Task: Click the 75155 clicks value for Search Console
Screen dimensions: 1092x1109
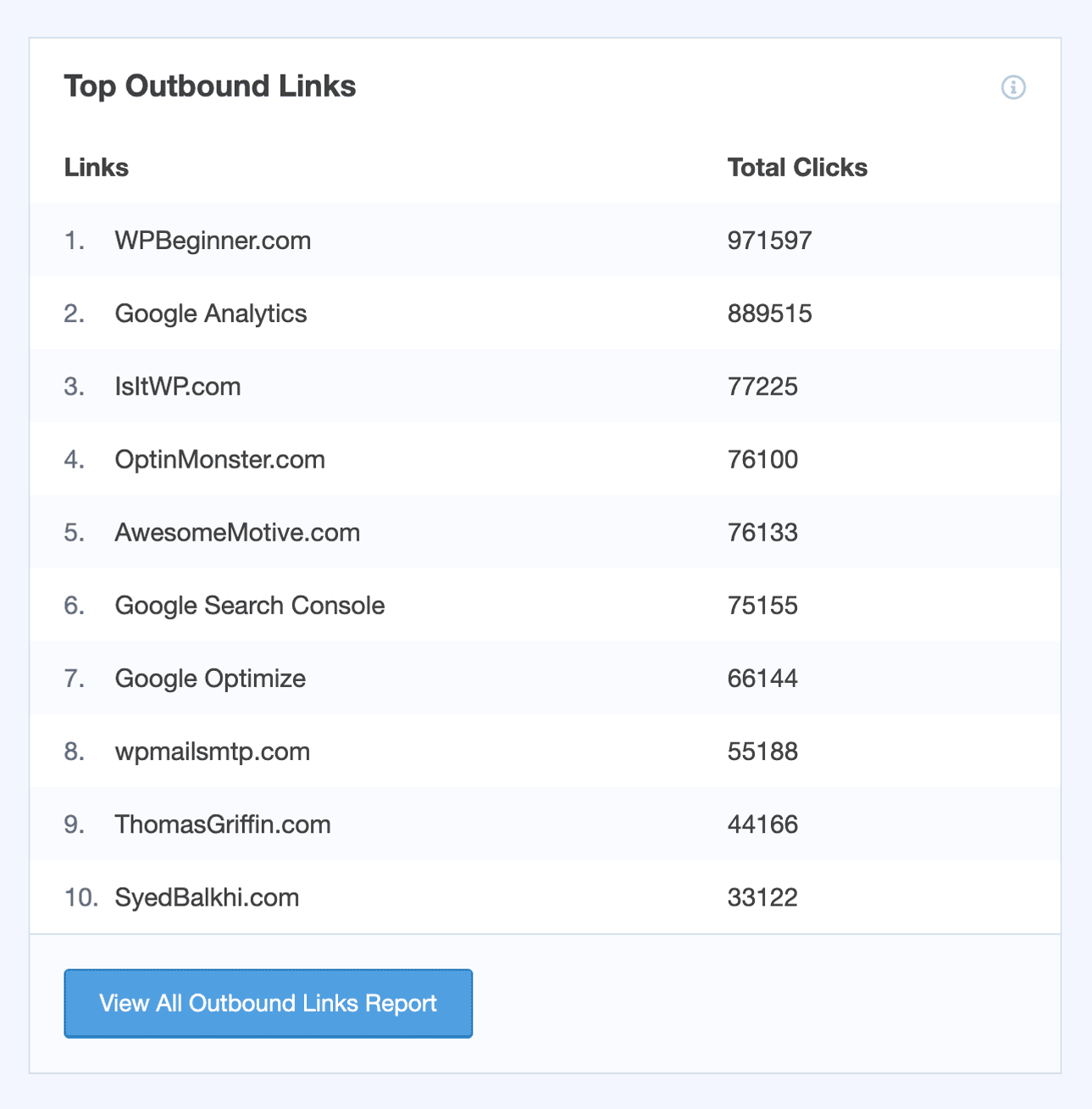Action: pos(762,605)
